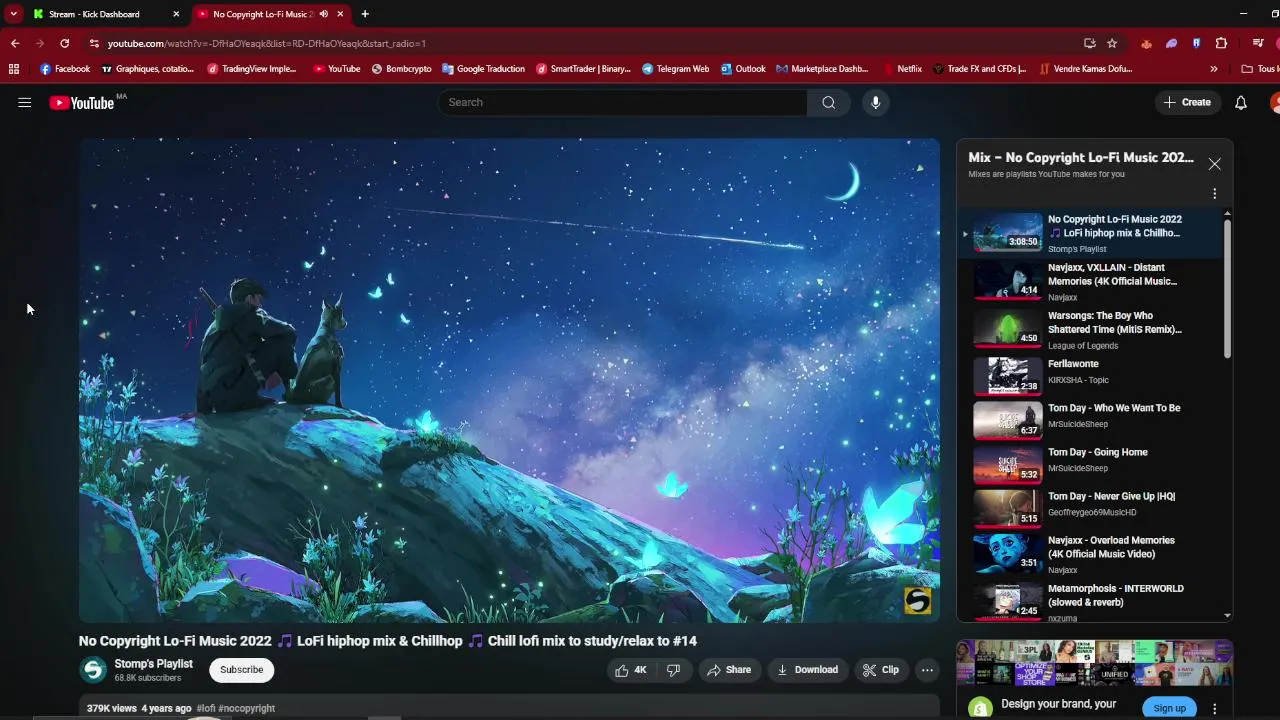Play Tom Day - Going Home

click(x=1090, y=464)
